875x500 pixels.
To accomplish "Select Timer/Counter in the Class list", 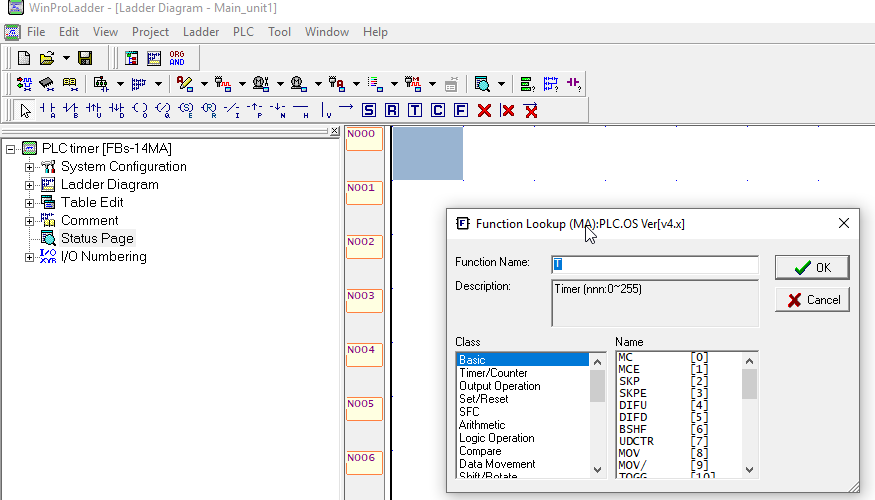I will tap(493, 373).
